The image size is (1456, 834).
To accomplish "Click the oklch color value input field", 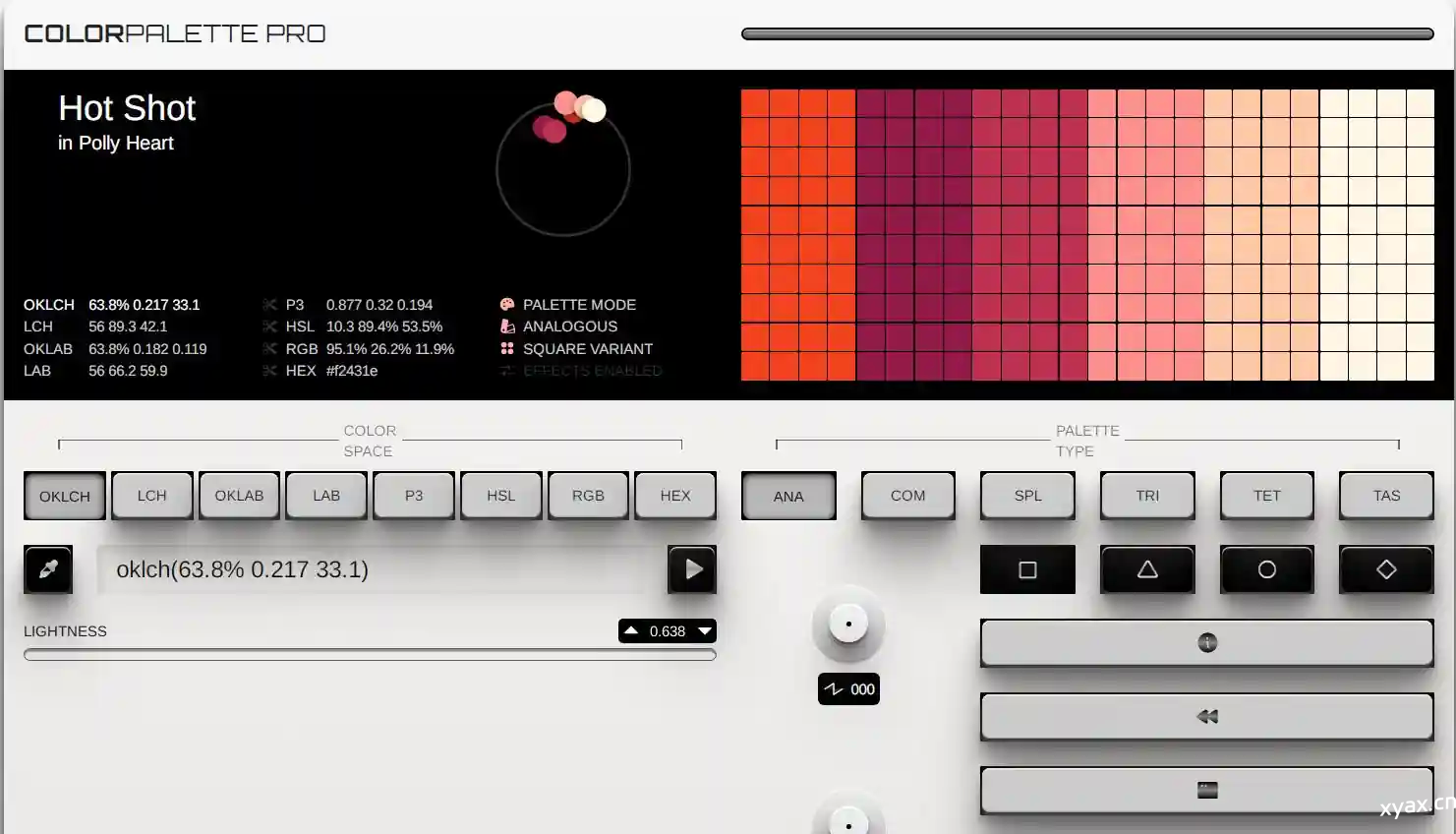I will pyautogui.click(x=379, y=569).
